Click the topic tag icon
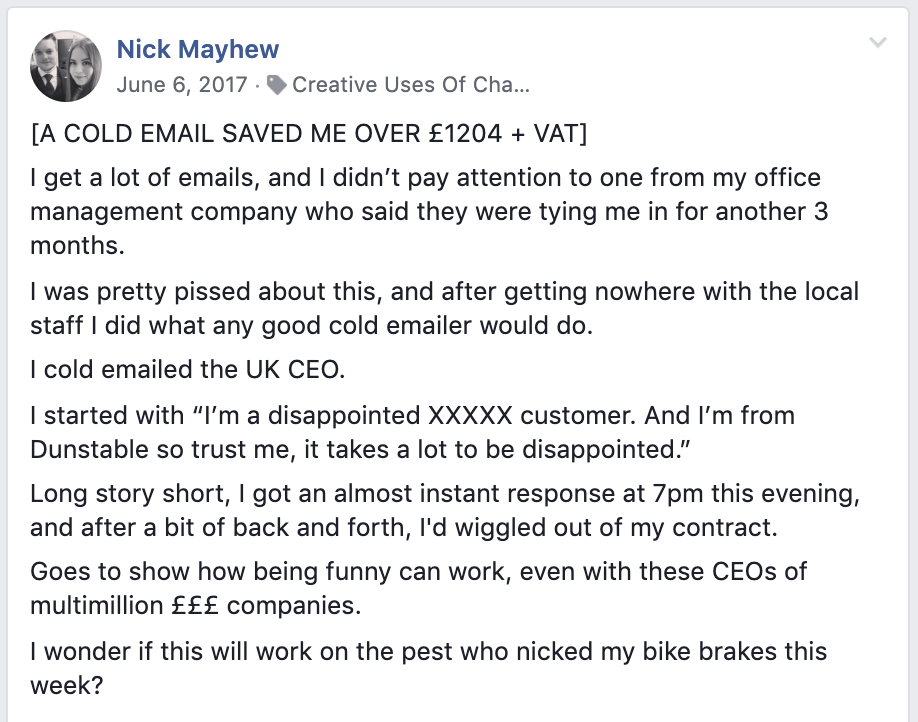Image resolution: width=918 pixels, height=722 pixels. (276, 85)
